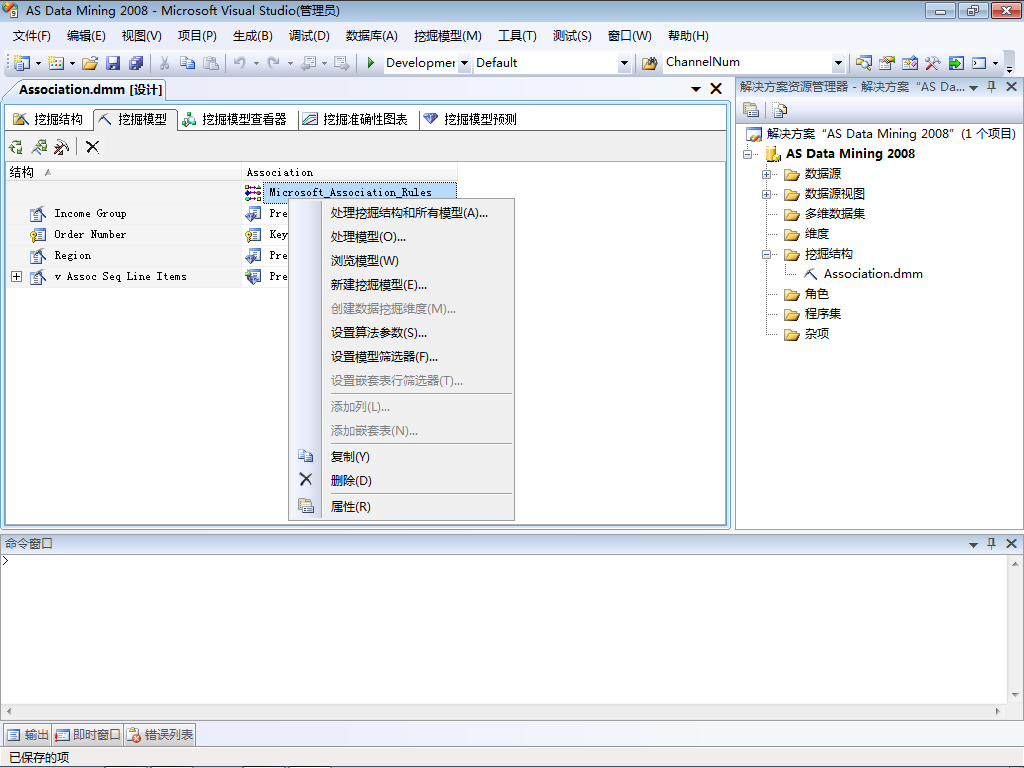Viewport: 1024px width, 768px height.
Task: Choose 处理挖掘结构和所有模型(A) from context menu
Action: [x=409, y=213]
